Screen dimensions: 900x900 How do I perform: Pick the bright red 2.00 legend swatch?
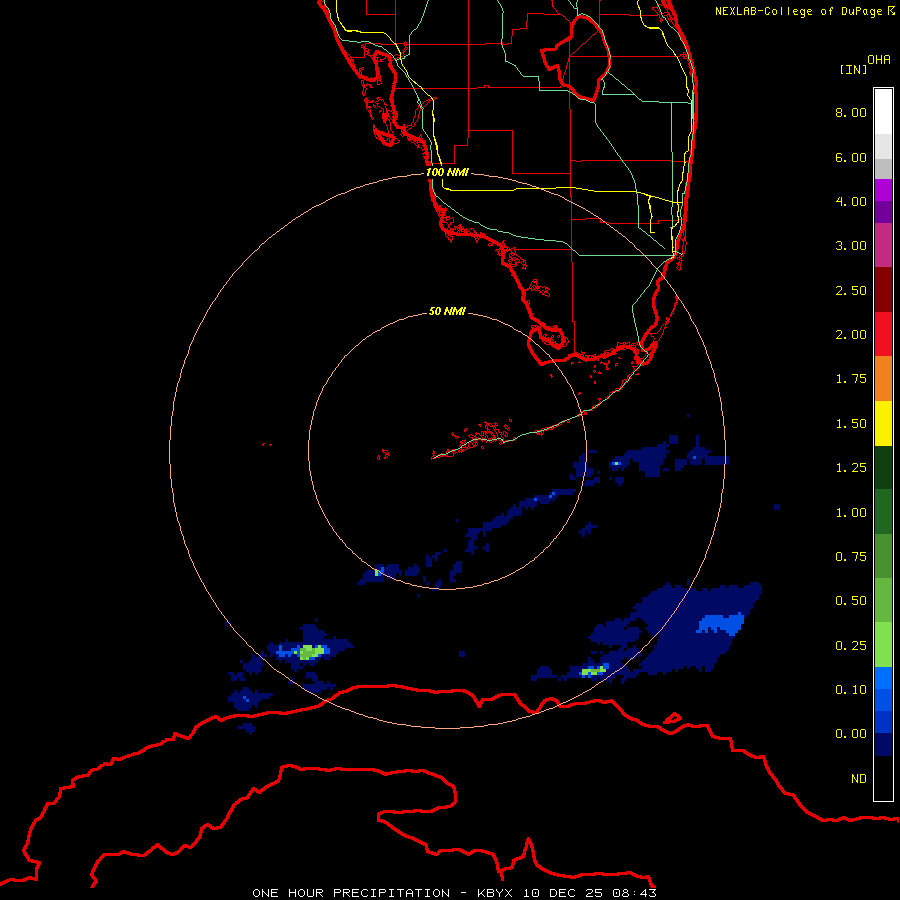[x=883, y=334]
